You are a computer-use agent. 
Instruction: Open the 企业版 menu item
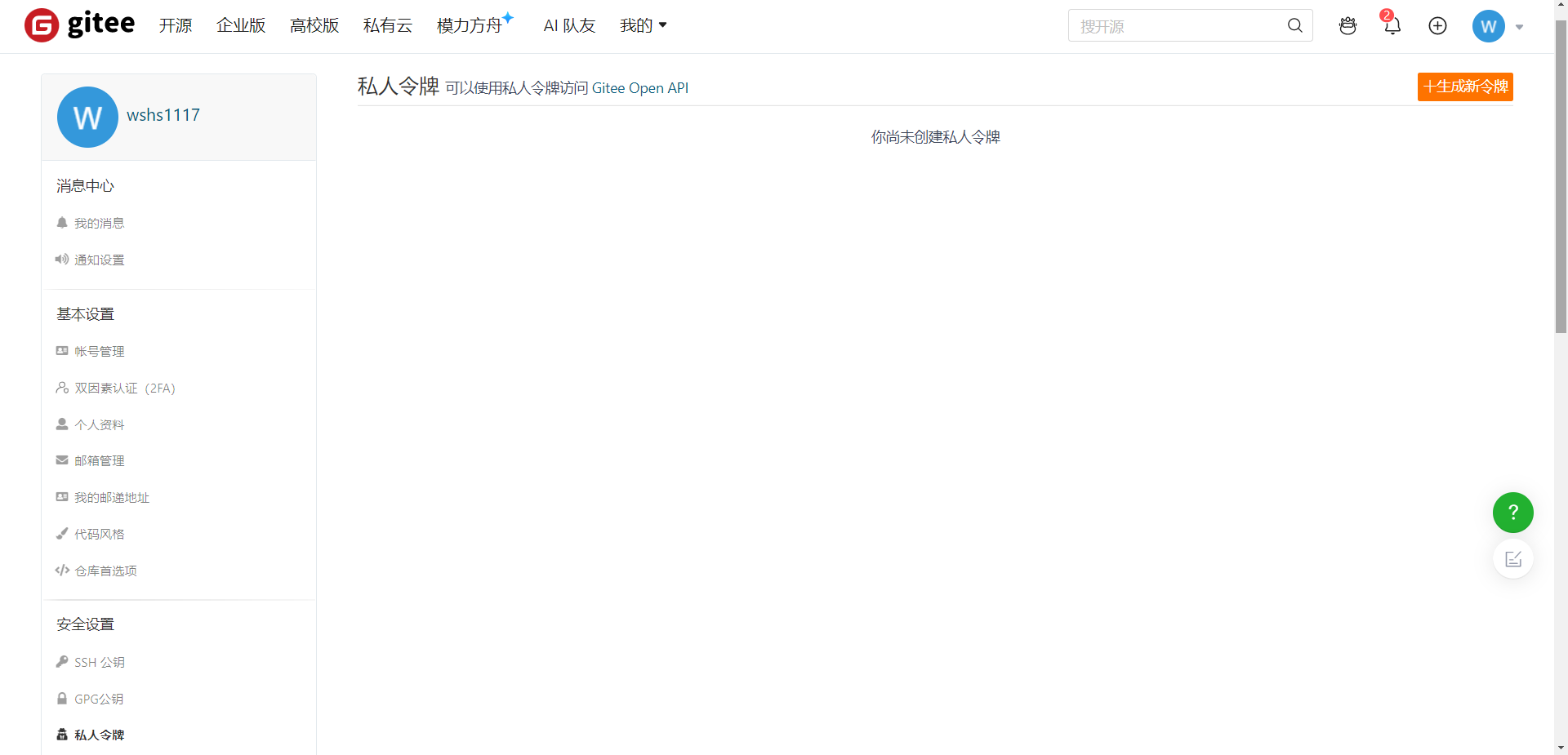point(241,25)
